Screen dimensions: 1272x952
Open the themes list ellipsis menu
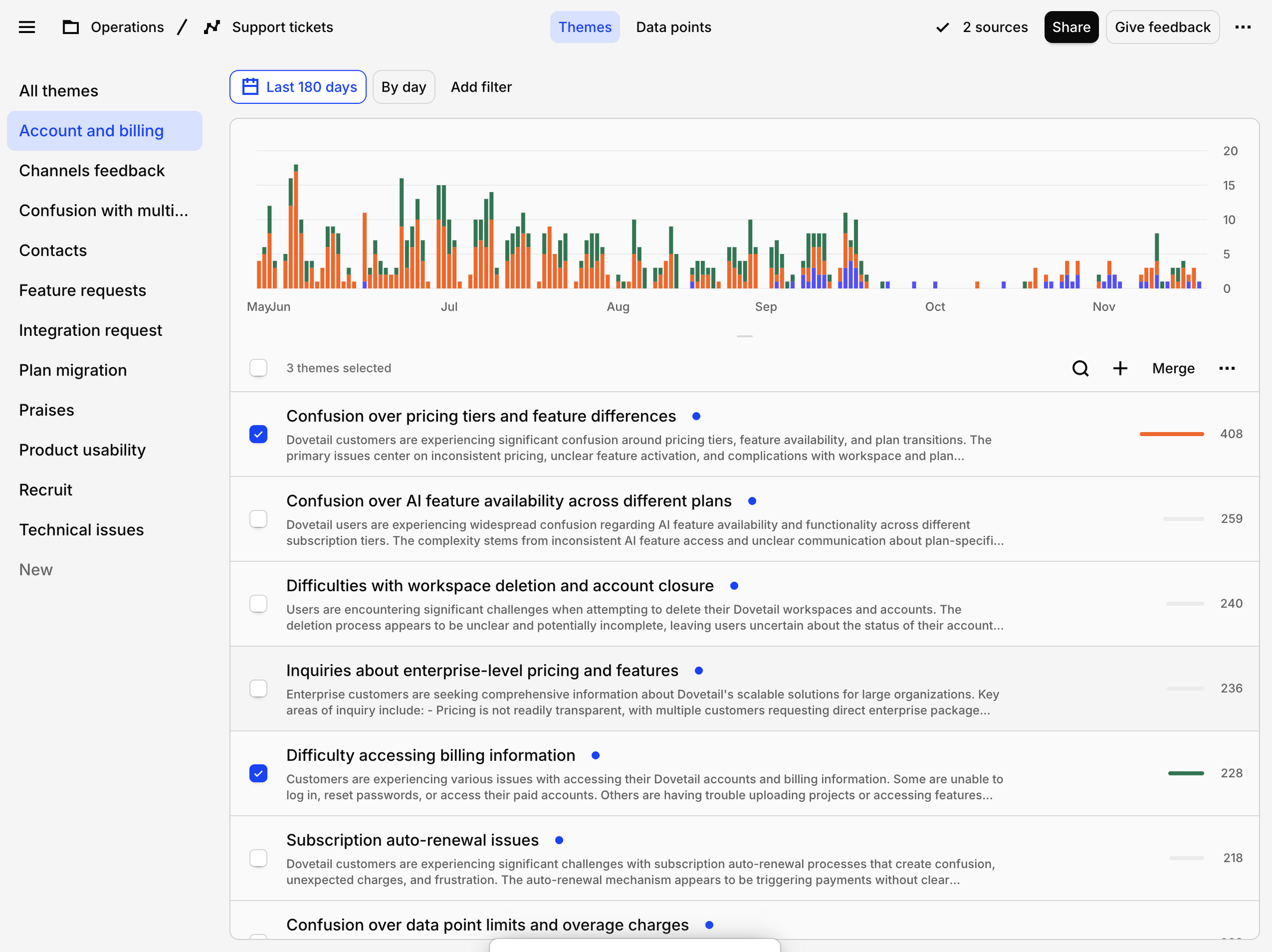click(1227, 368)
